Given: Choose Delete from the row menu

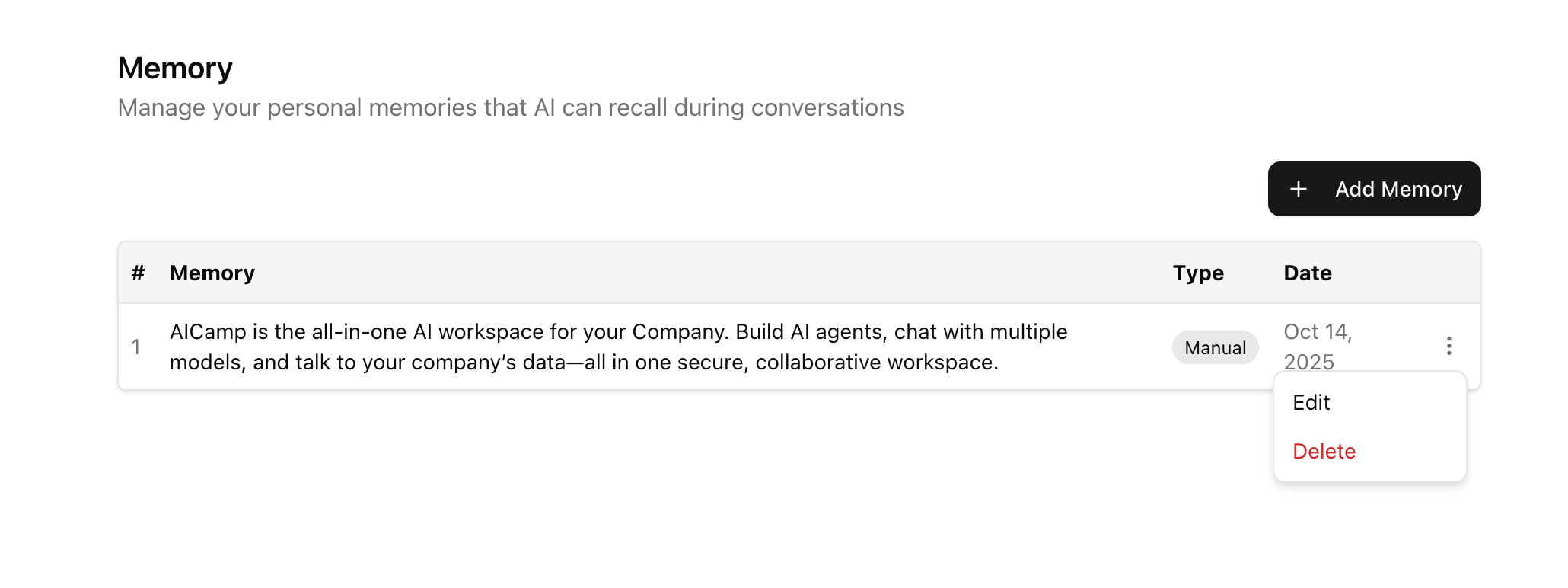Looking at the screenshot, I should (1324, 451).
